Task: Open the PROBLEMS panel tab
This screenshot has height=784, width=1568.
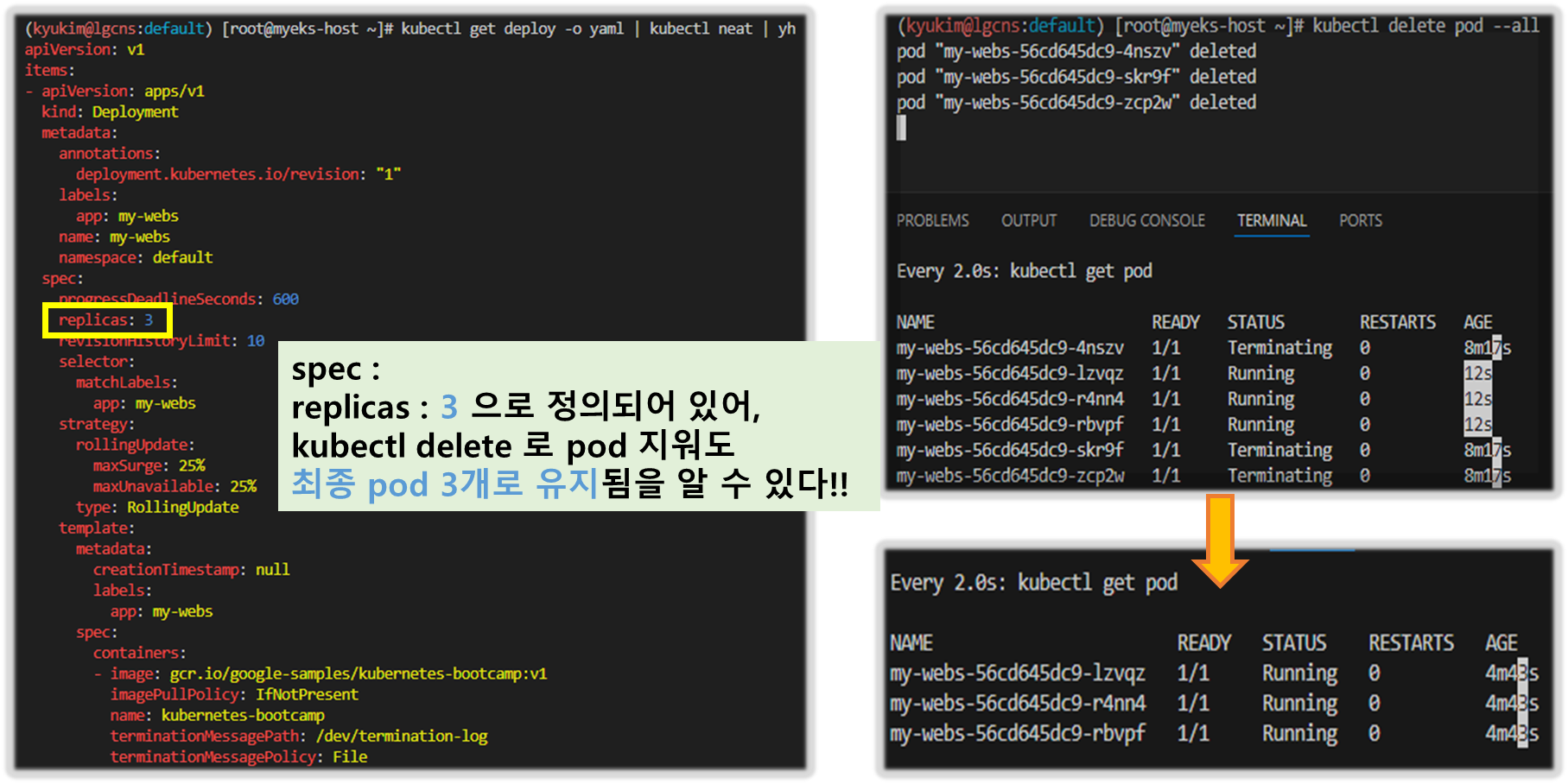Action: pos(932,221)
